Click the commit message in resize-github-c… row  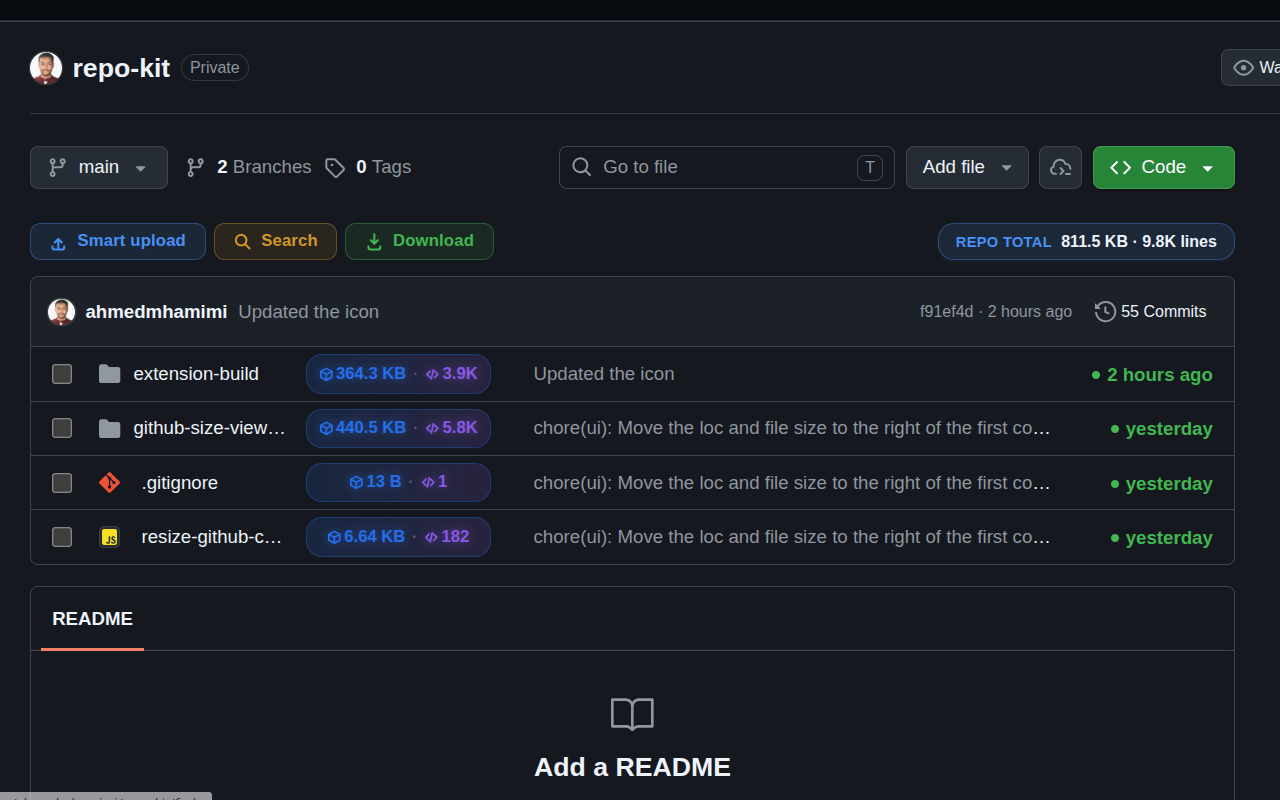pos(792,537)
